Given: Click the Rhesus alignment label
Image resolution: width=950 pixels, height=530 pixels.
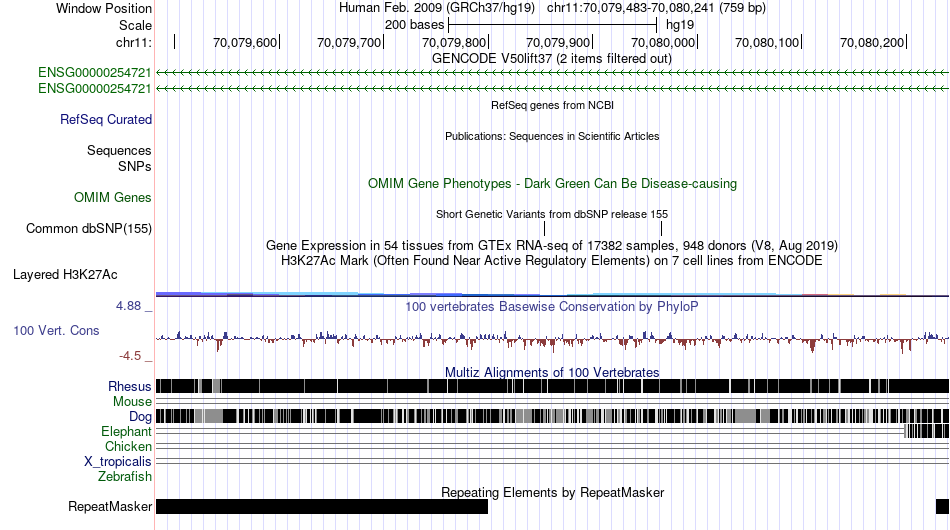Looking at the screenshot, I should [x=130, y=386].
